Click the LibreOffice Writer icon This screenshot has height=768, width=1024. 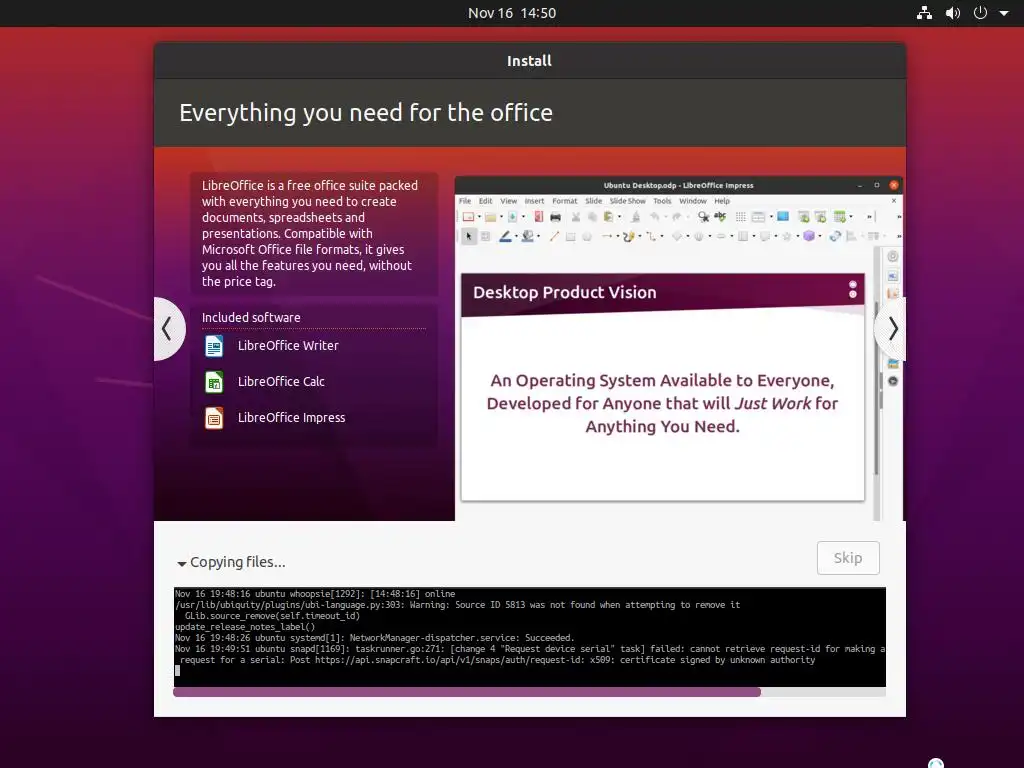(x=214, y=345)
